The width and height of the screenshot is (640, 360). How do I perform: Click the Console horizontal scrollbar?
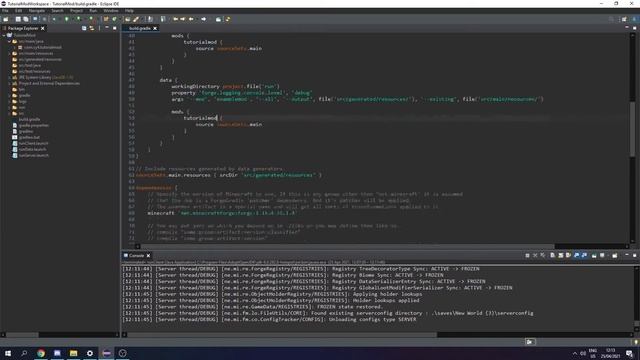(282, 335)
